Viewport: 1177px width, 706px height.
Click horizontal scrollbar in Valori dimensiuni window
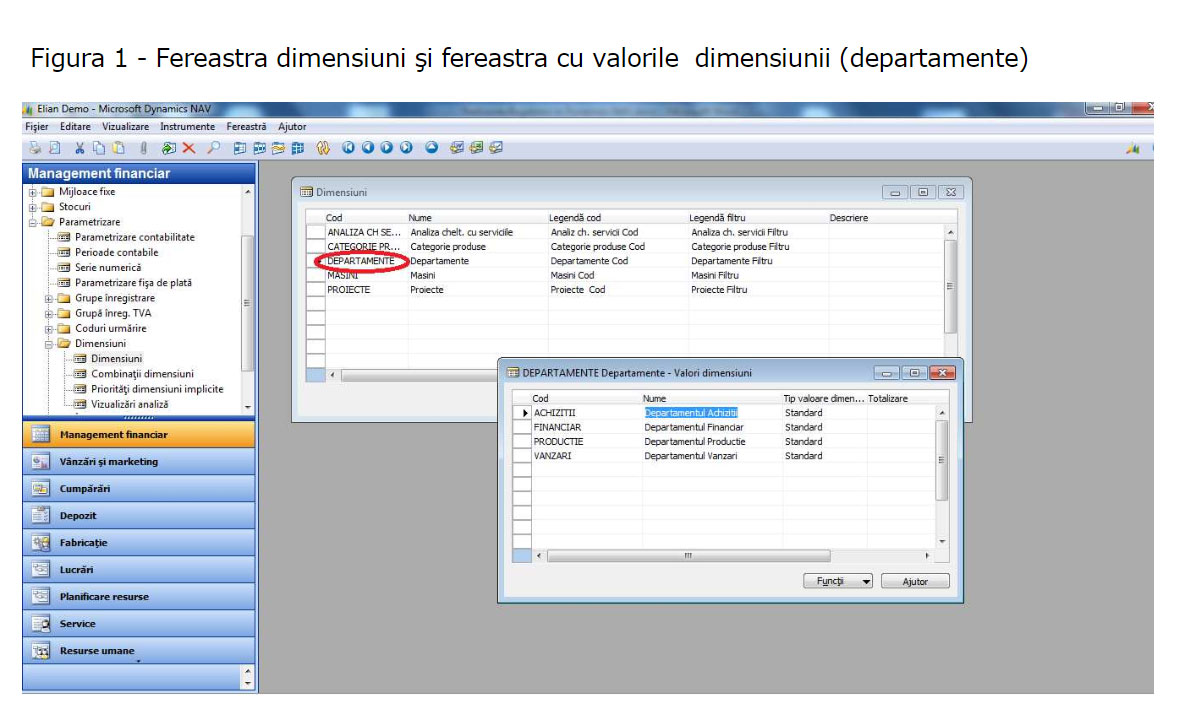coord(687,555)
